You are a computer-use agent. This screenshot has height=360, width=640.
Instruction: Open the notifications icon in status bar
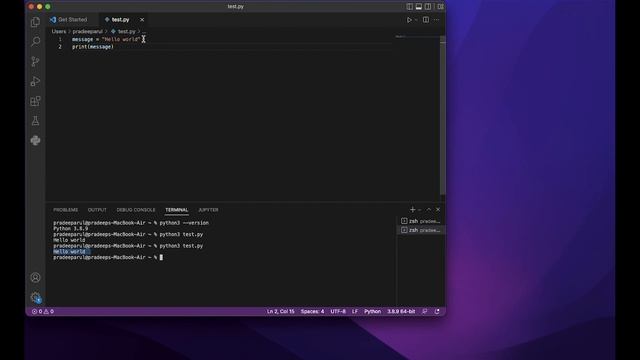437,311
